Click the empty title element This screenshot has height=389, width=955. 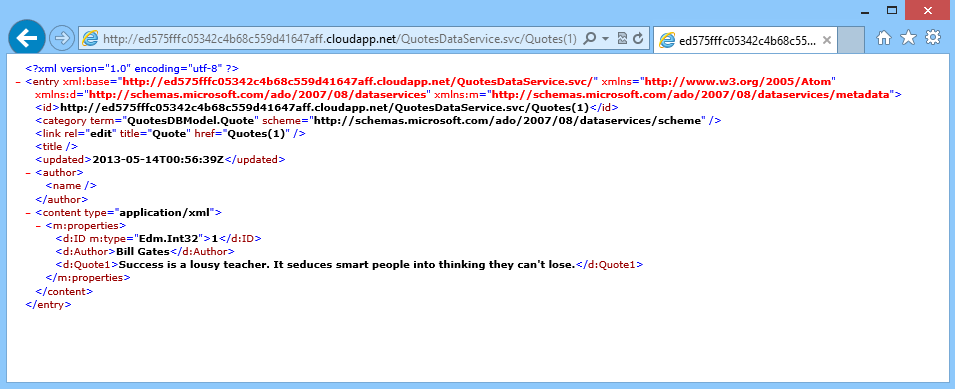point(57,147)
